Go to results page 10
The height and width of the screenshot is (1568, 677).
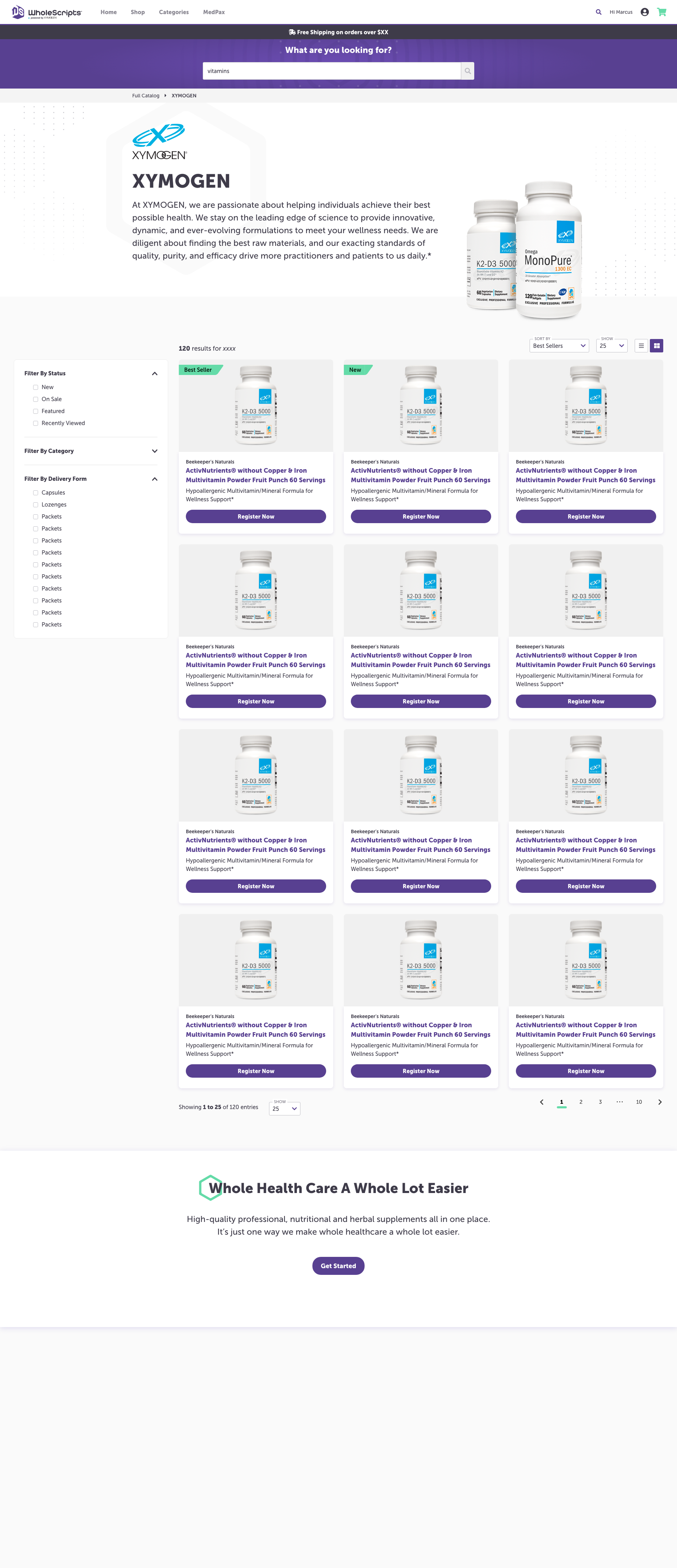point(639,1102)
